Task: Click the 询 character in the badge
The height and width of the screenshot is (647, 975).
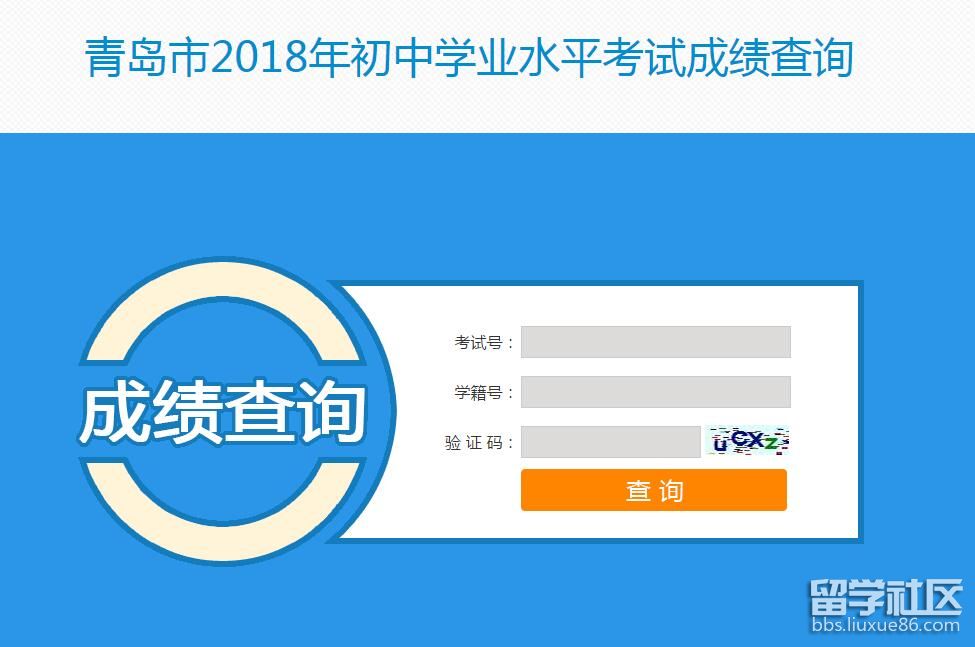Action: pyautogui.click(x=330, y=411)
